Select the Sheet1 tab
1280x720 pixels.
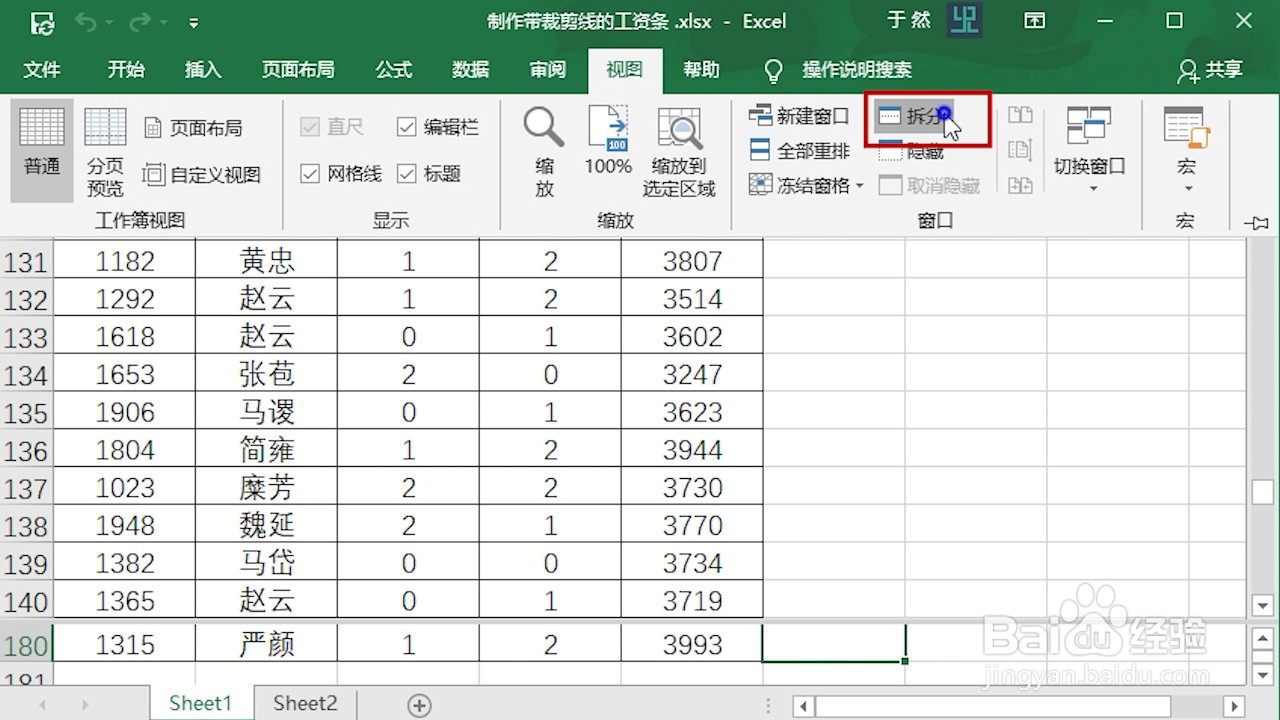tap(200, 703)
